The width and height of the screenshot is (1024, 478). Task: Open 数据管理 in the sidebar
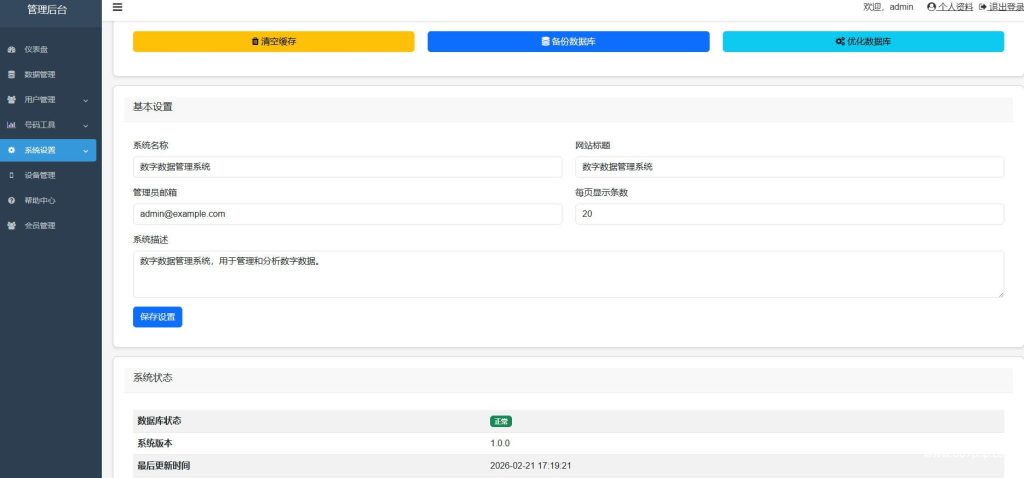click(x=48, y=74)
